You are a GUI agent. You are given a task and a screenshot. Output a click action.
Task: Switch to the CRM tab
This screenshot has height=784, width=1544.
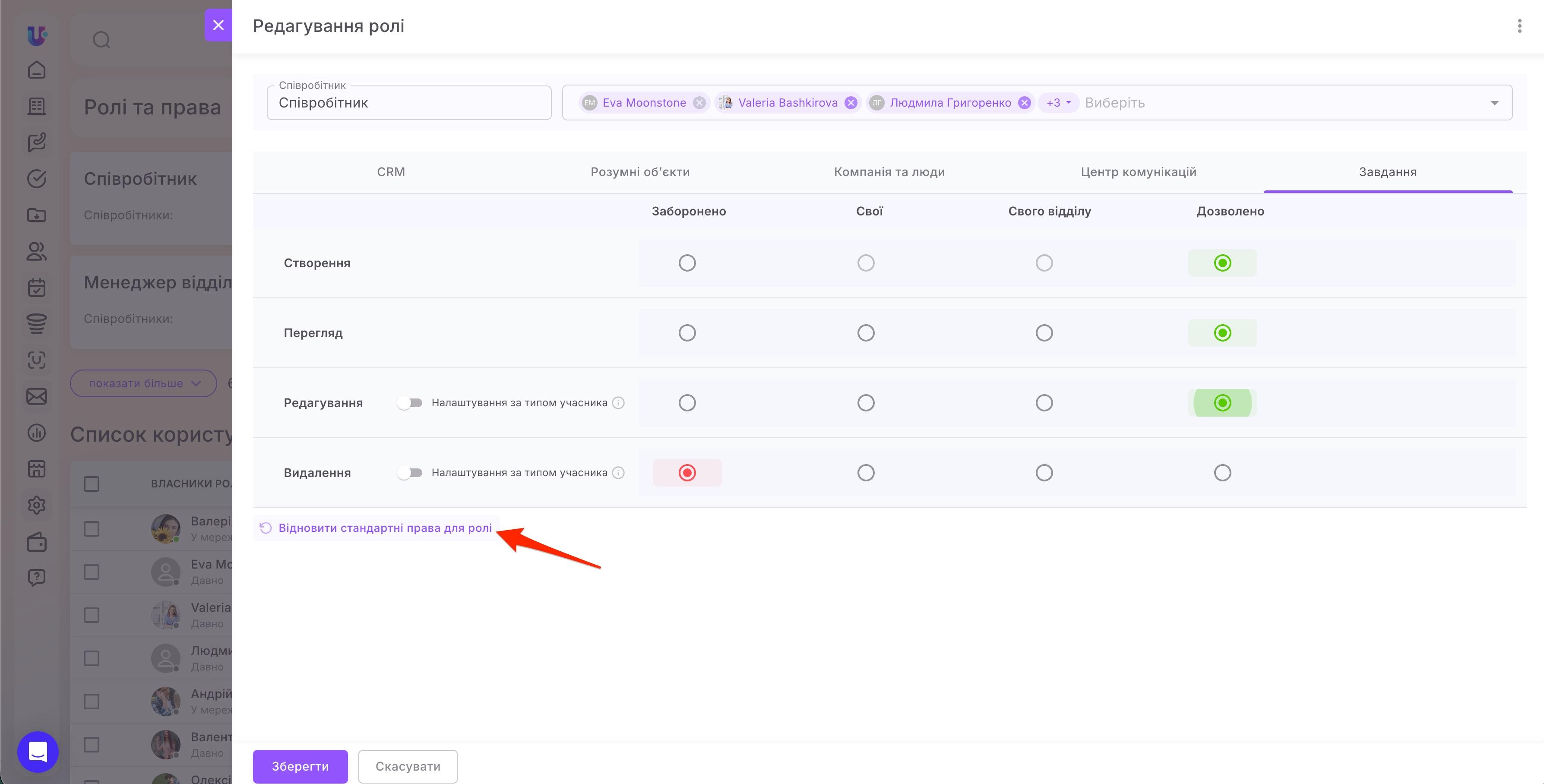pos(391,172)
